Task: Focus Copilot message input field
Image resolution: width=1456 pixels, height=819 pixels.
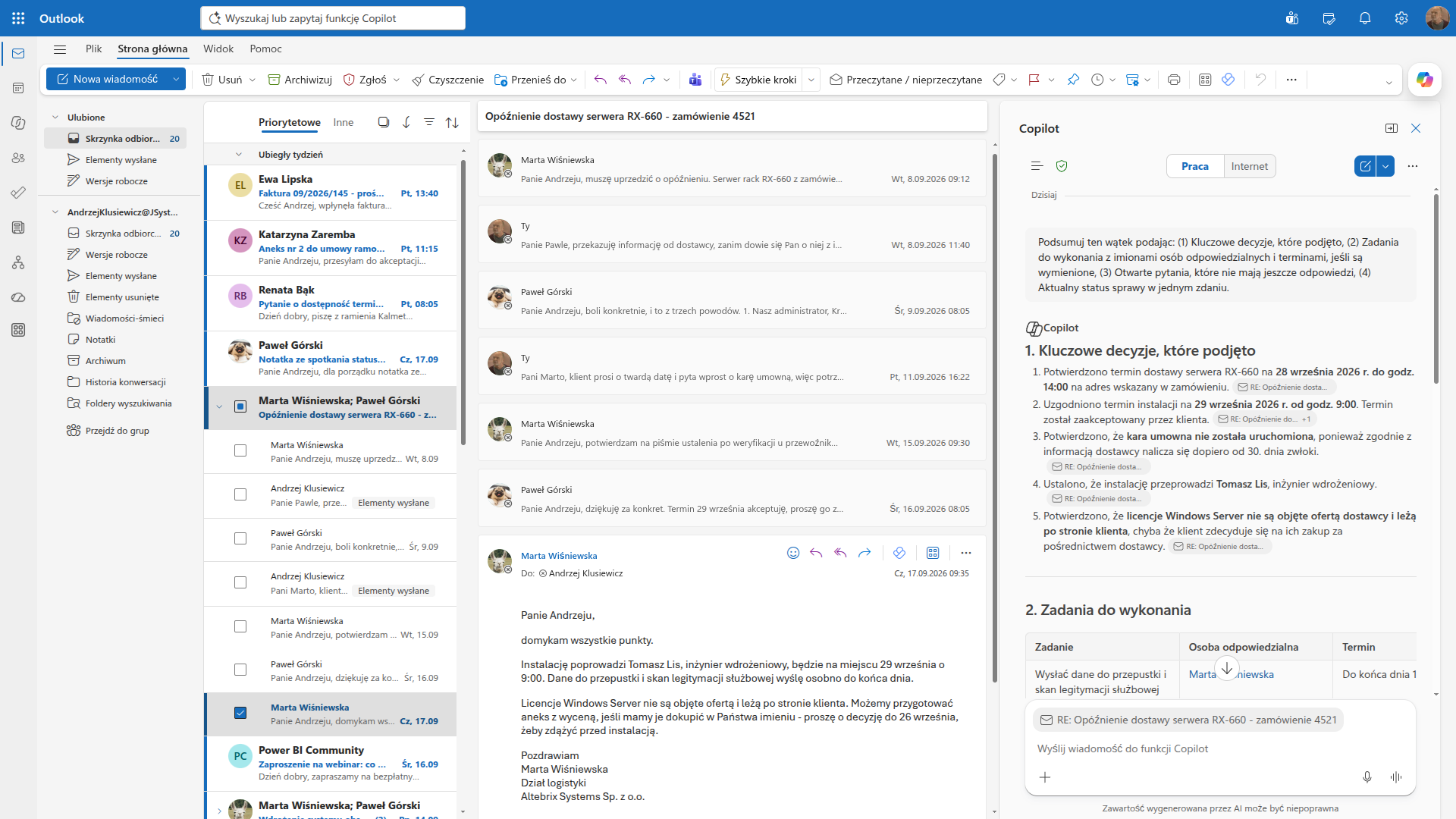Action: click(x=1220, y=748)
